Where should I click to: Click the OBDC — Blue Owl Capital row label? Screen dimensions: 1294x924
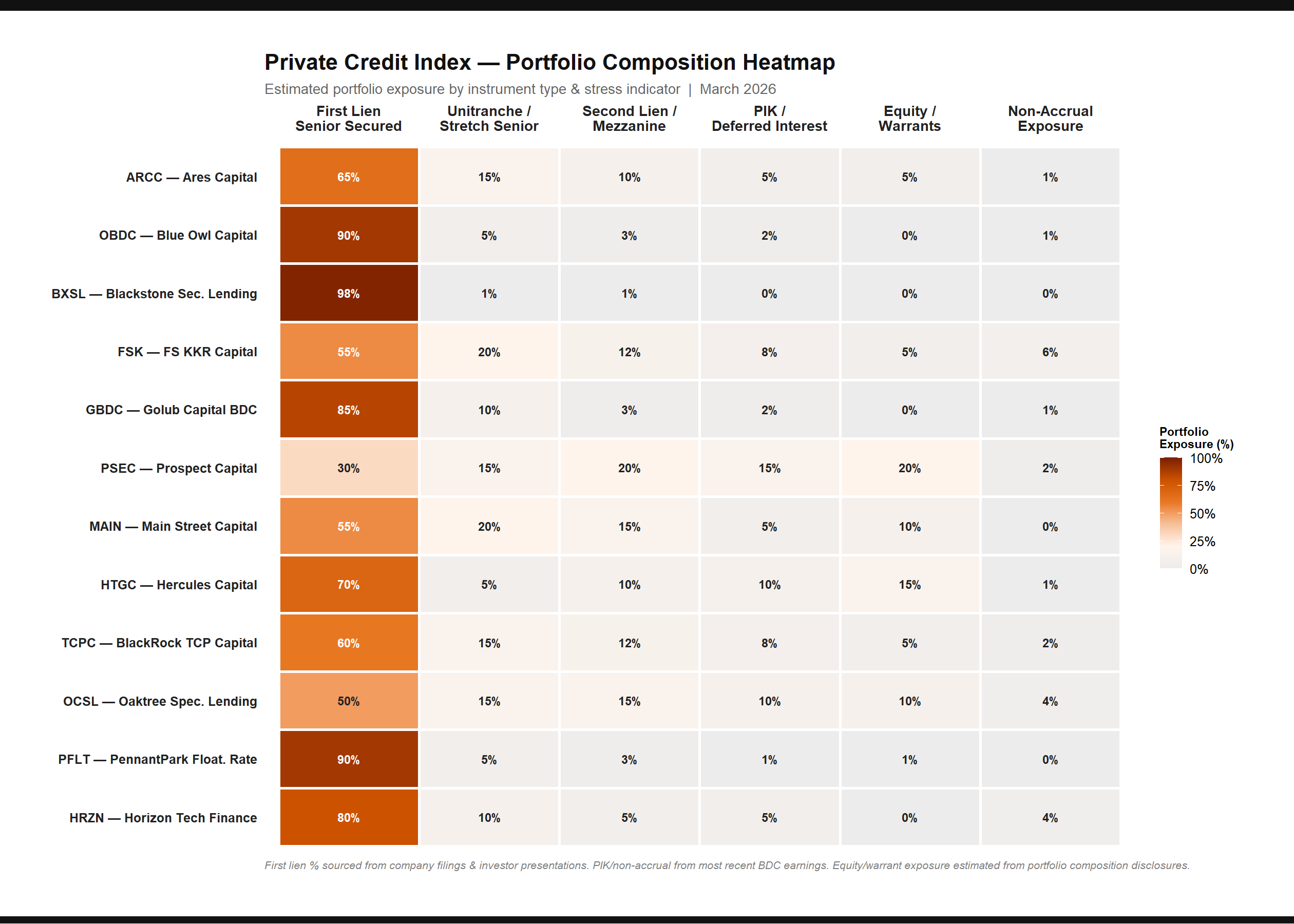(x=178, y=235)
